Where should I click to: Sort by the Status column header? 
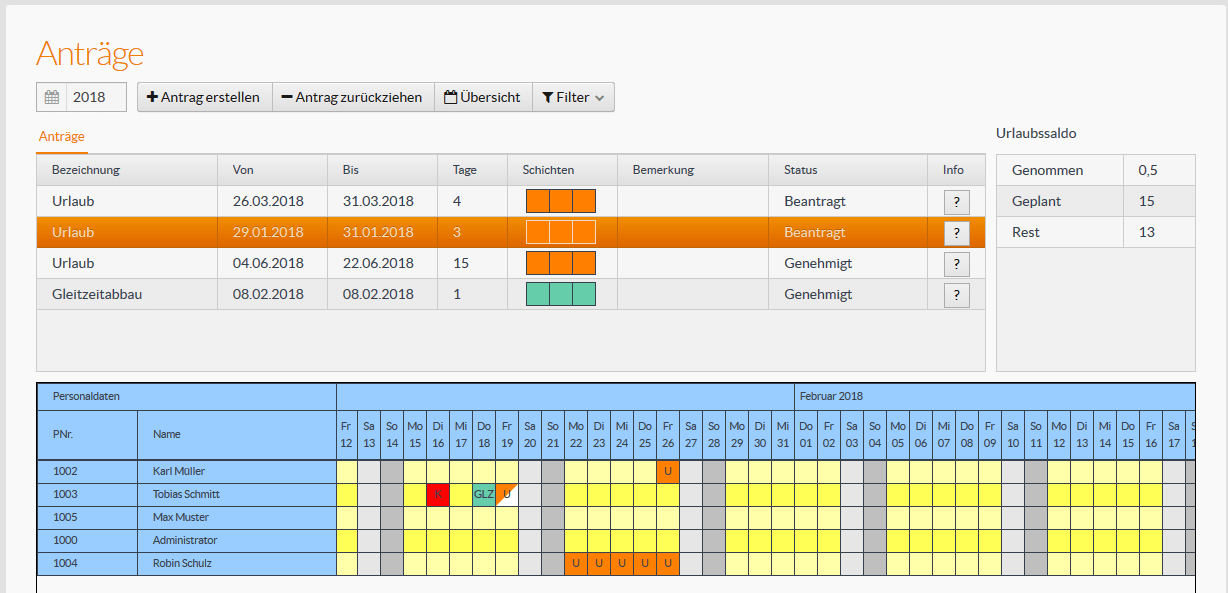tap(801, 170)
